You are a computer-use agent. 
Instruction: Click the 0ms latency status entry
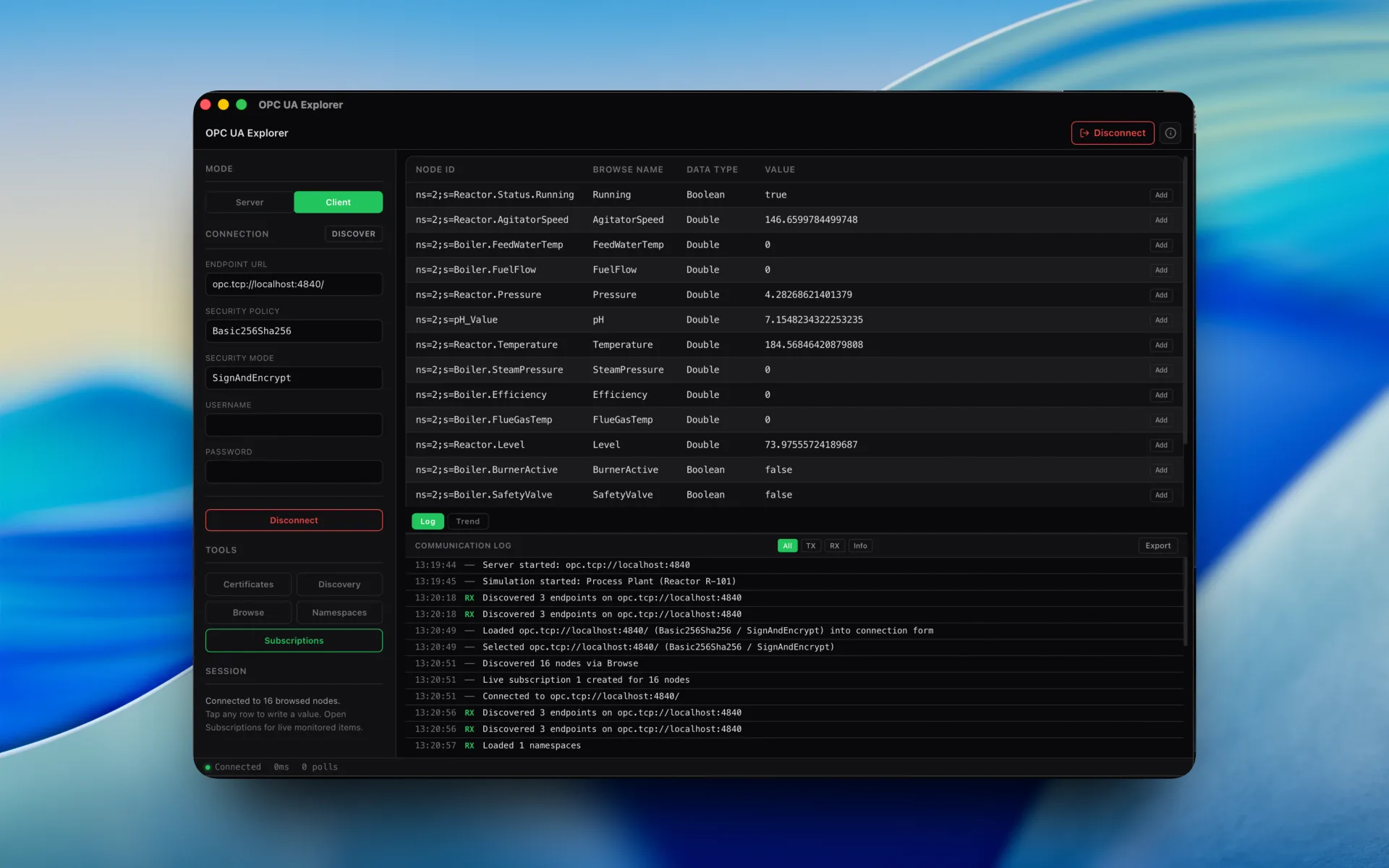pos(281,767)
